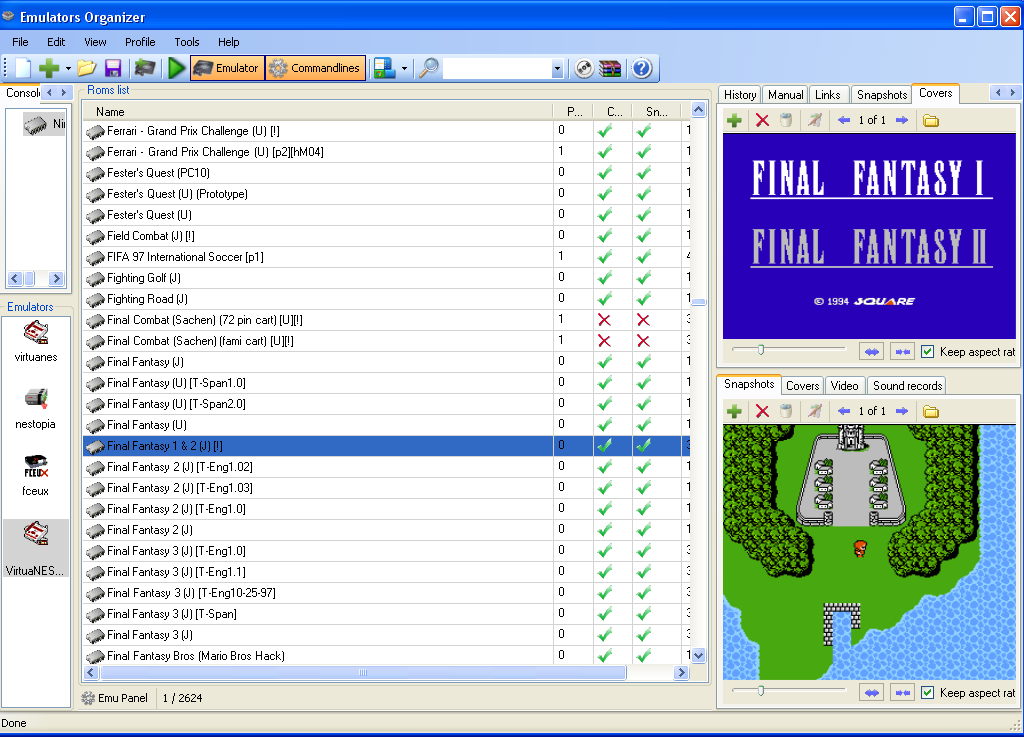Select the Nintendo console chip icon
This screenshot has height=737, width=1024.
point(36,123)
